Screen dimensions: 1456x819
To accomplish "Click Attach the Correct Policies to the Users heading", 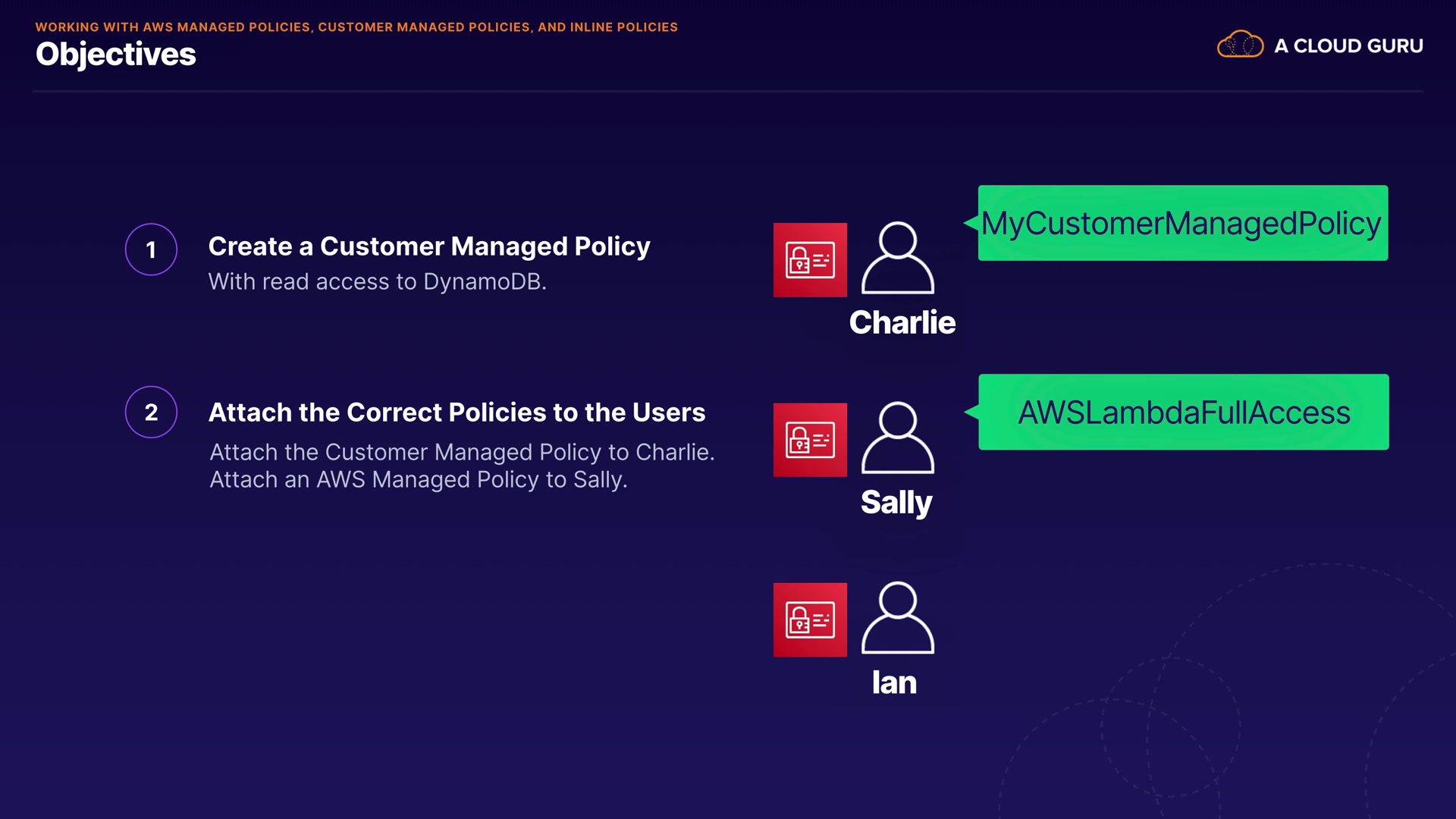I will 457,412.
